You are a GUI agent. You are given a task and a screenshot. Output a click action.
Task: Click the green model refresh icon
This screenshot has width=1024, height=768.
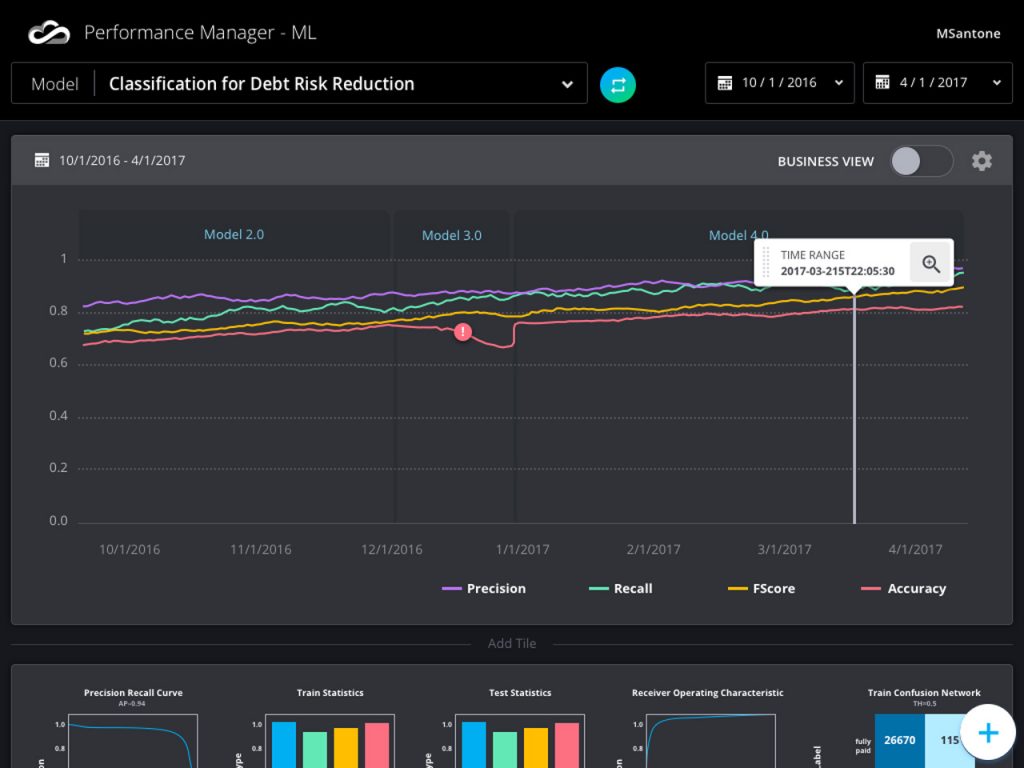(617, 84)
